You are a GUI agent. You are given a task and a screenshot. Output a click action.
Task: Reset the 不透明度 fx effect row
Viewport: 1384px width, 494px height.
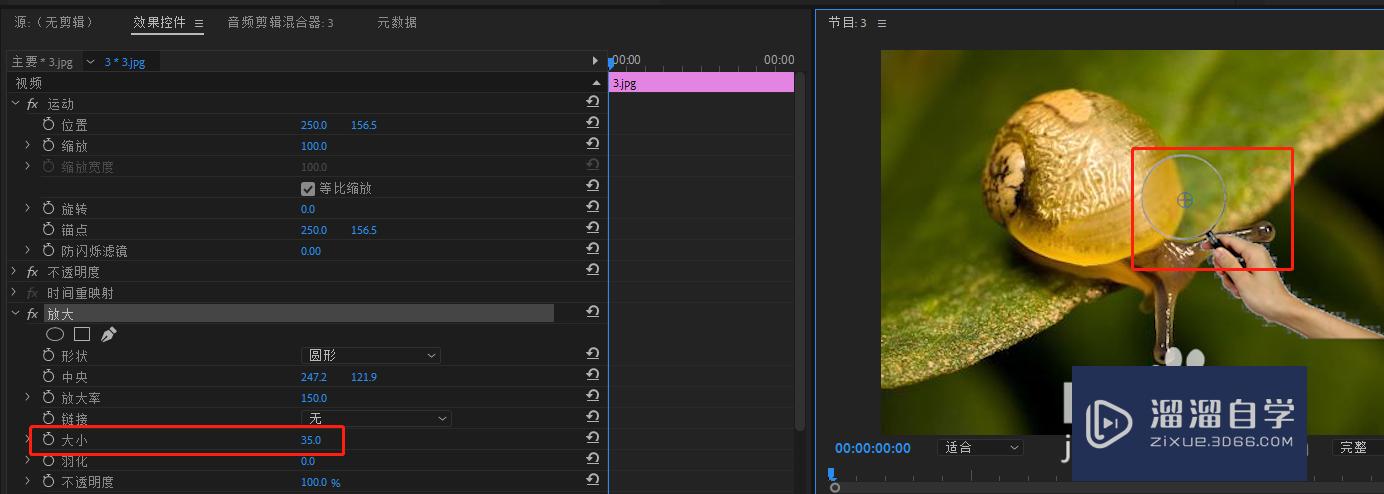[592, 272]
